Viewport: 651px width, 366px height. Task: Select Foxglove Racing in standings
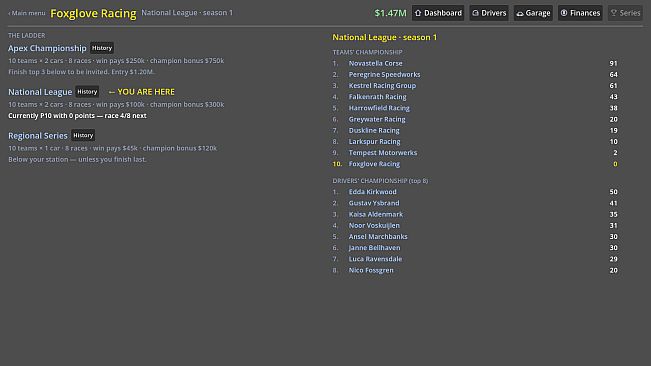pos(374,164)
